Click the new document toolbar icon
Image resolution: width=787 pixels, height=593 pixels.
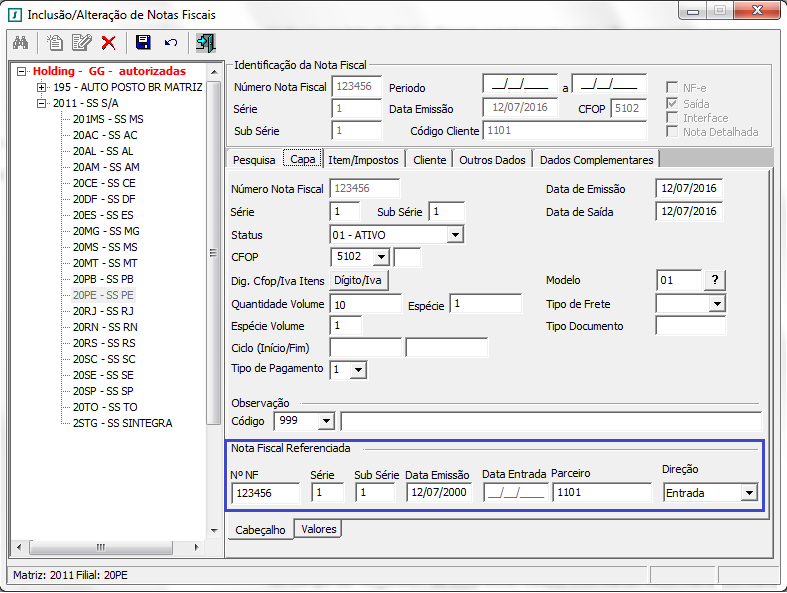pos(56,43)
